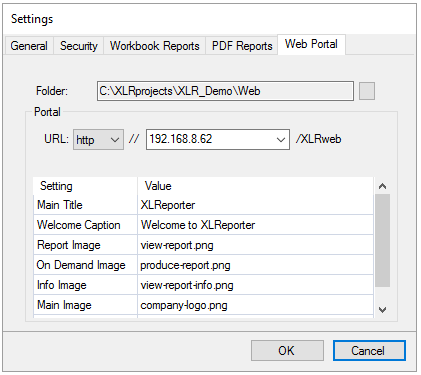Viewport: 421px width, 375px height.
Task: Select the Info Image setting
Action: click(85, 285)
